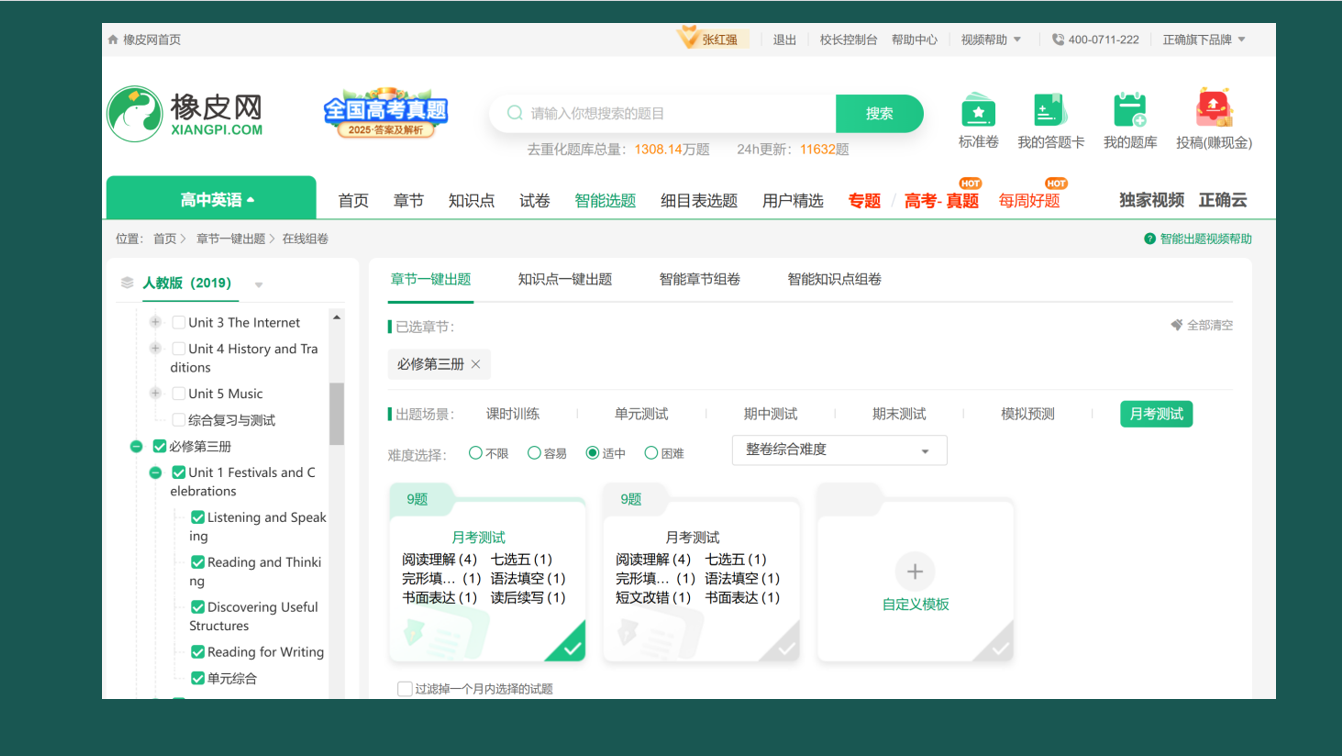
Task: Switch to the 知识点一键出题 tab
Action: 565,280
